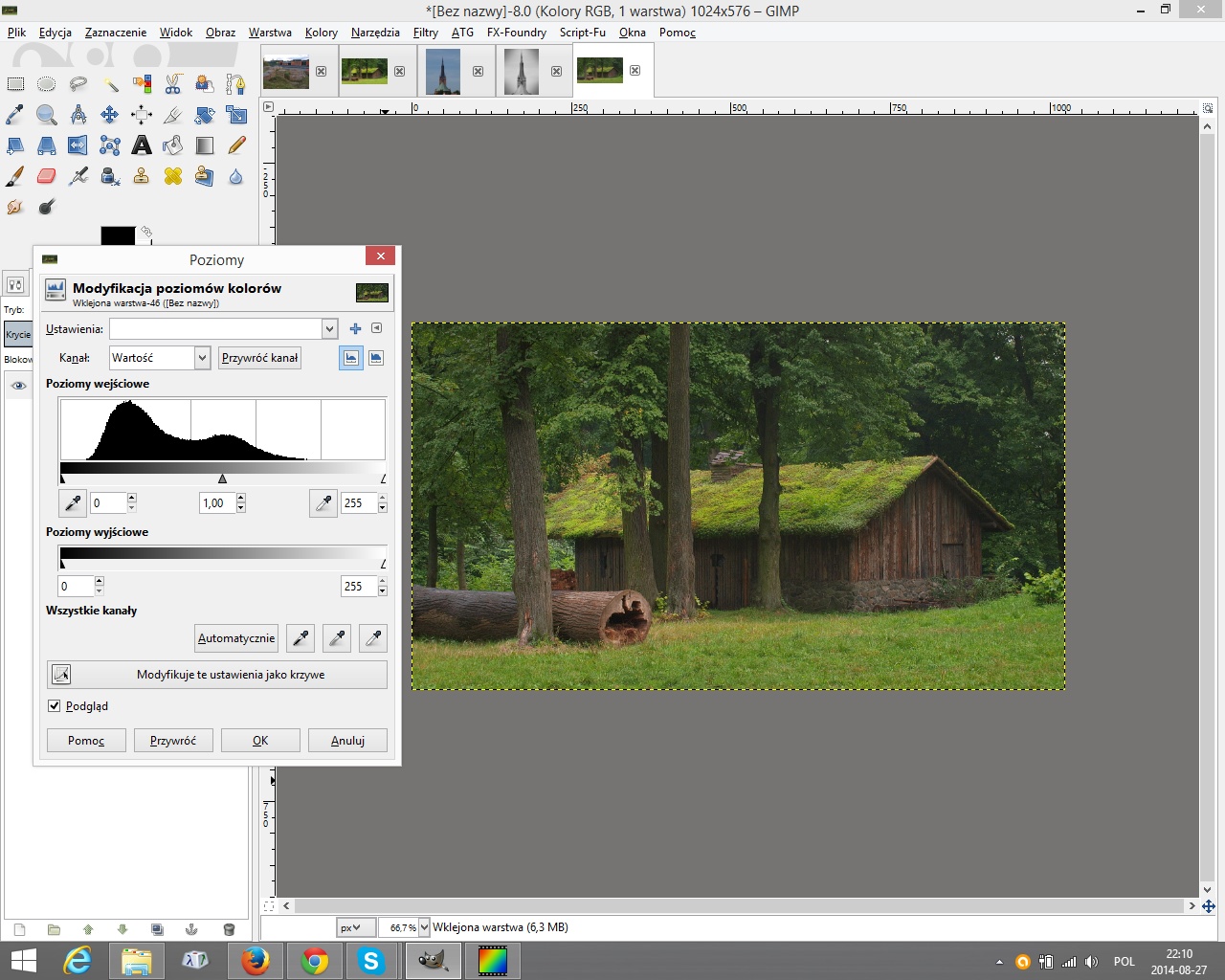Viewport: 1225px width, 980px height.
Task: Click the gamma midpoint slider triangle
Action: click(223, 479)
